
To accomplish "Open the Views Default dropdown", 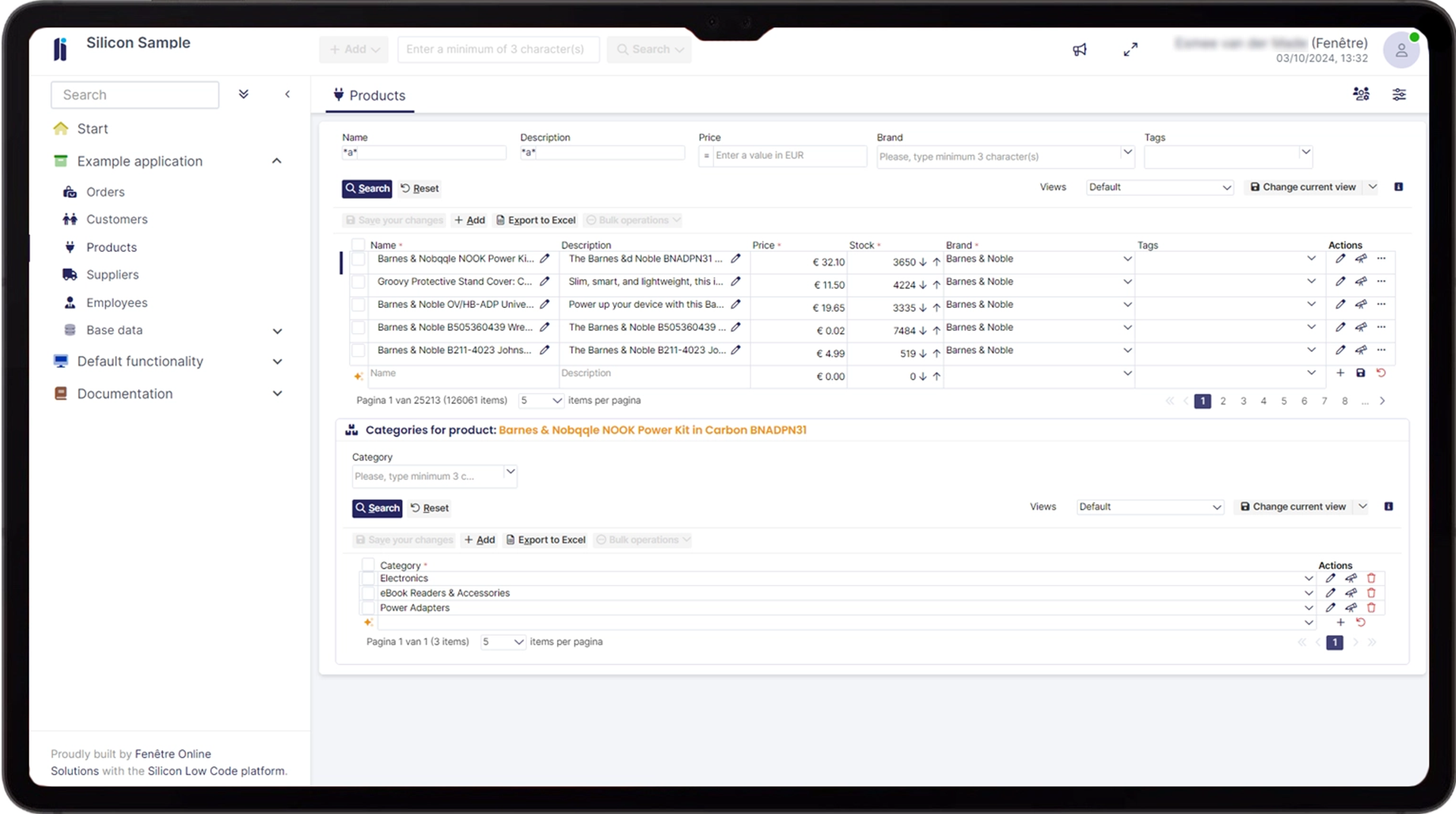I will tap(1159, 187).
